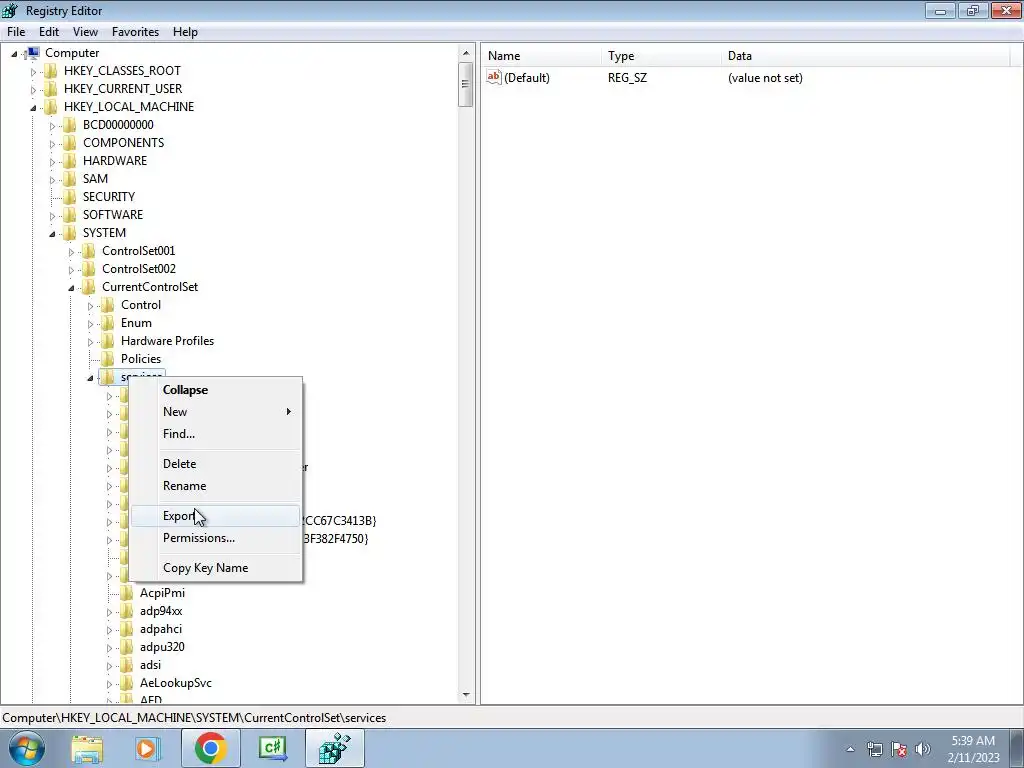Click the adp94xx folder icon
The width and height of the screenshot is (1024, 768).
pyautogui.click(x=127, y=611)
